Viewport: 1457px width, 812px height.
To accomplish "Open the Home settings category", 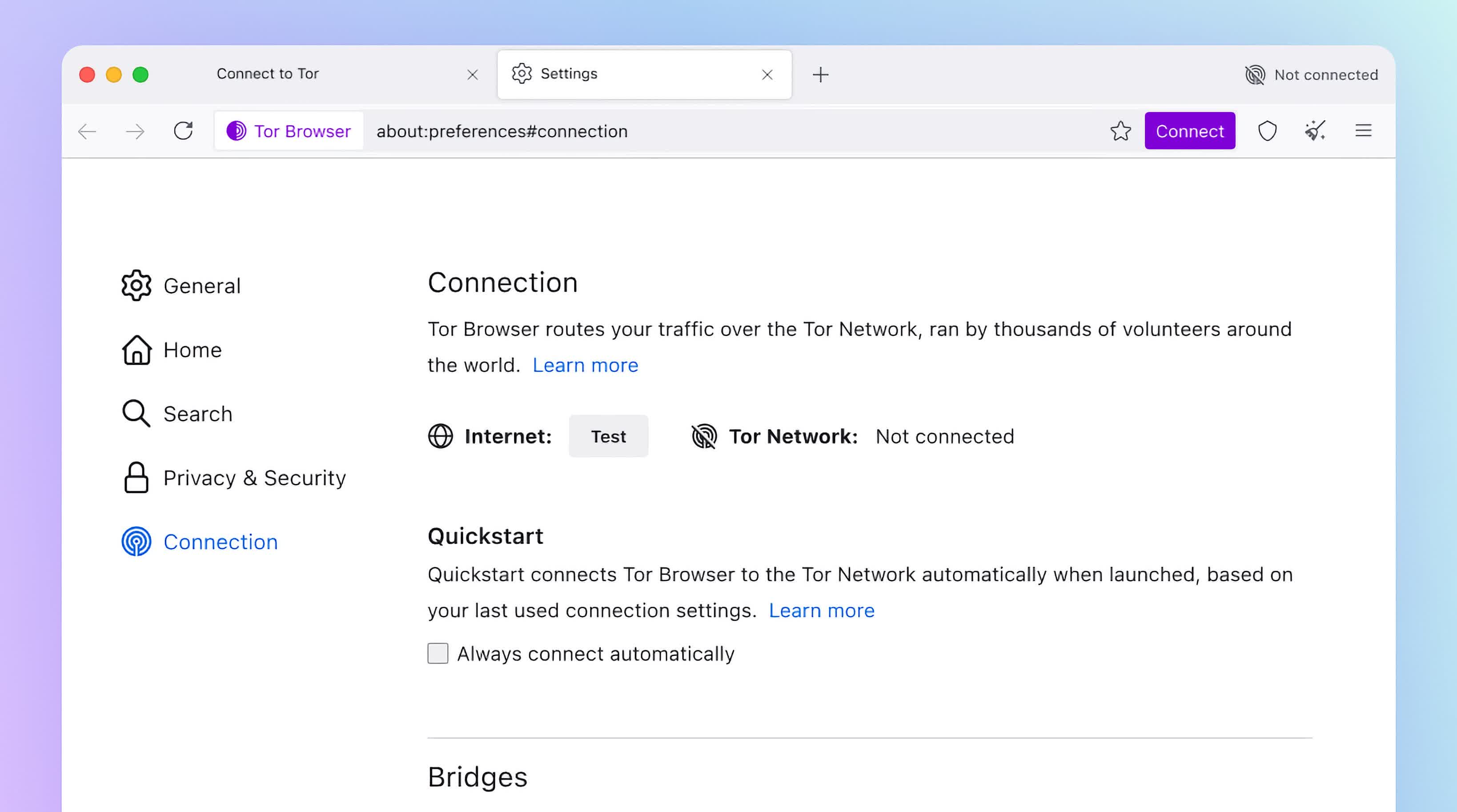I will pos(172,350).
